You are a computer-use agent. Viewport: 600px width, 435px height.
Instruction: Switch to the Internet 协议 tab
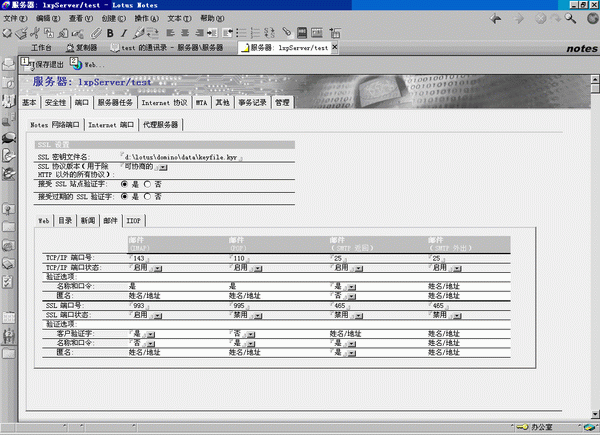coord(165,103)
